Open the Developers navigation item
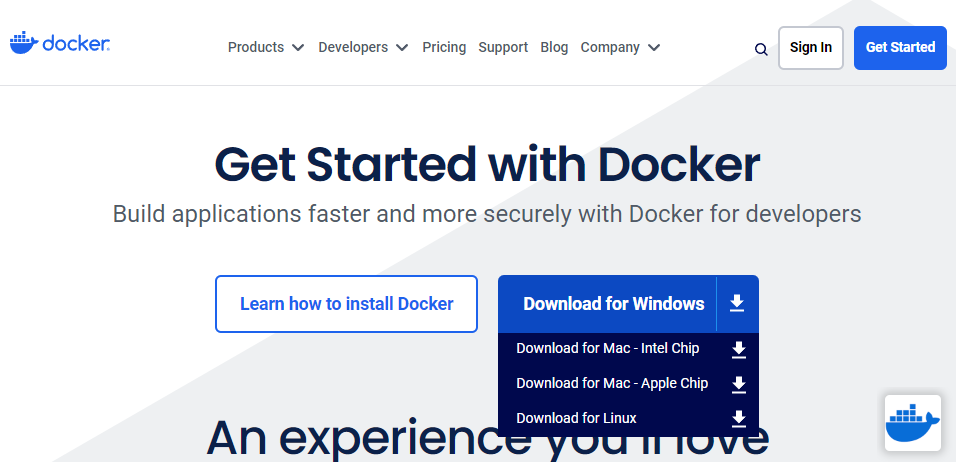Viewport: 956px width, 462px height. click(x=353, y=48)
